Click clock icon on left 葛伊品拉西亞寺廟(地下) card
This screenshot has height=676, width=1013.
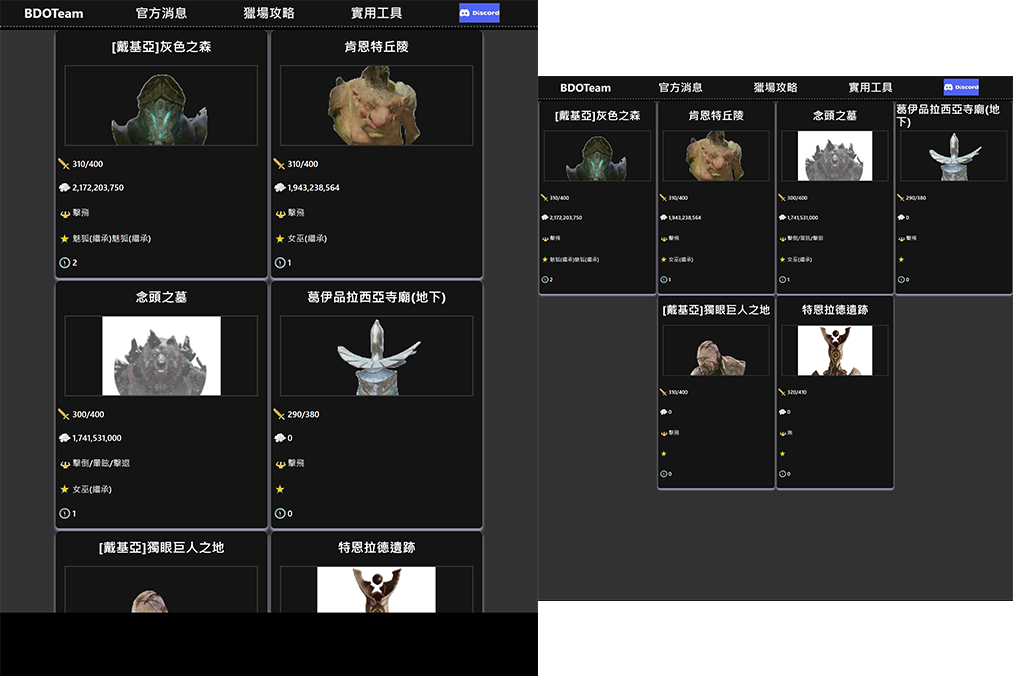coord(280,514)
